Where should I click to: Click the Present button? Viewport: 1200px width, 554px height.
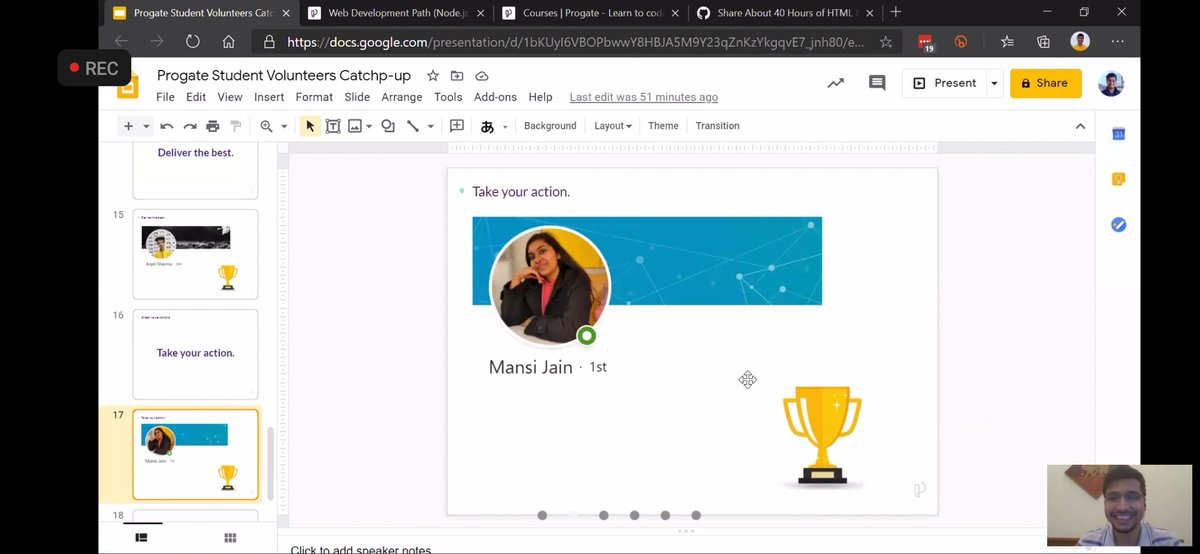point(945,83)
